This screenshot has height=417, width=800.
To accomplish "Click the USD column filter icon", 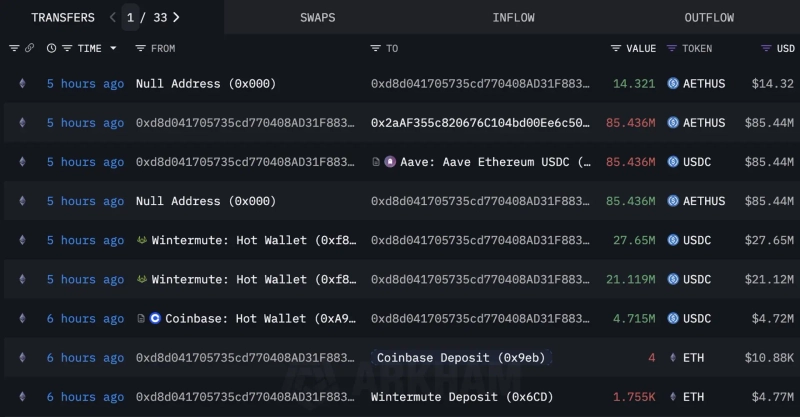I will click(765, 48).
